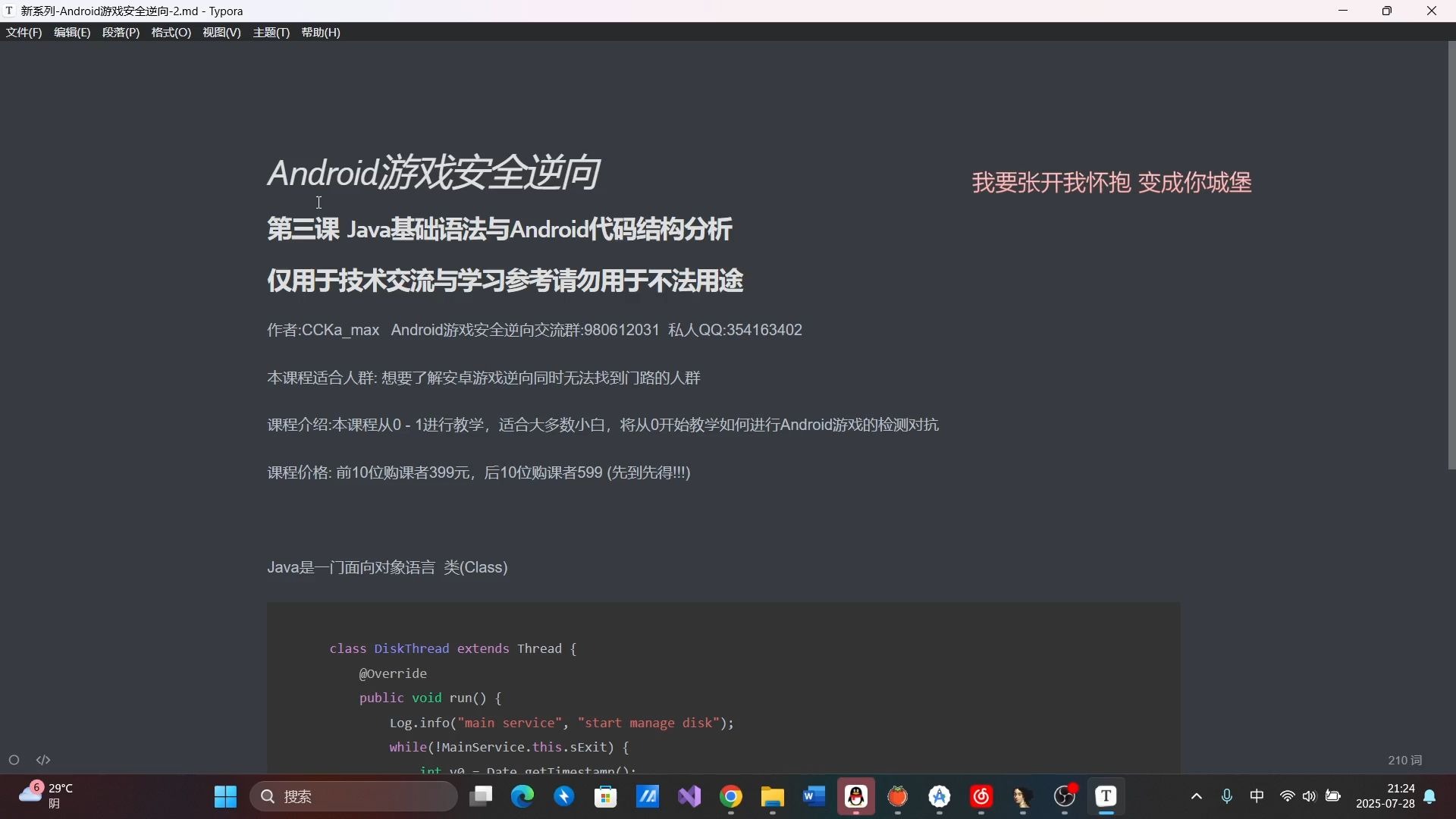Open Microsoft Edge from the taskbar
Screen dimensions: 1456x819
(x=522, y=796)
